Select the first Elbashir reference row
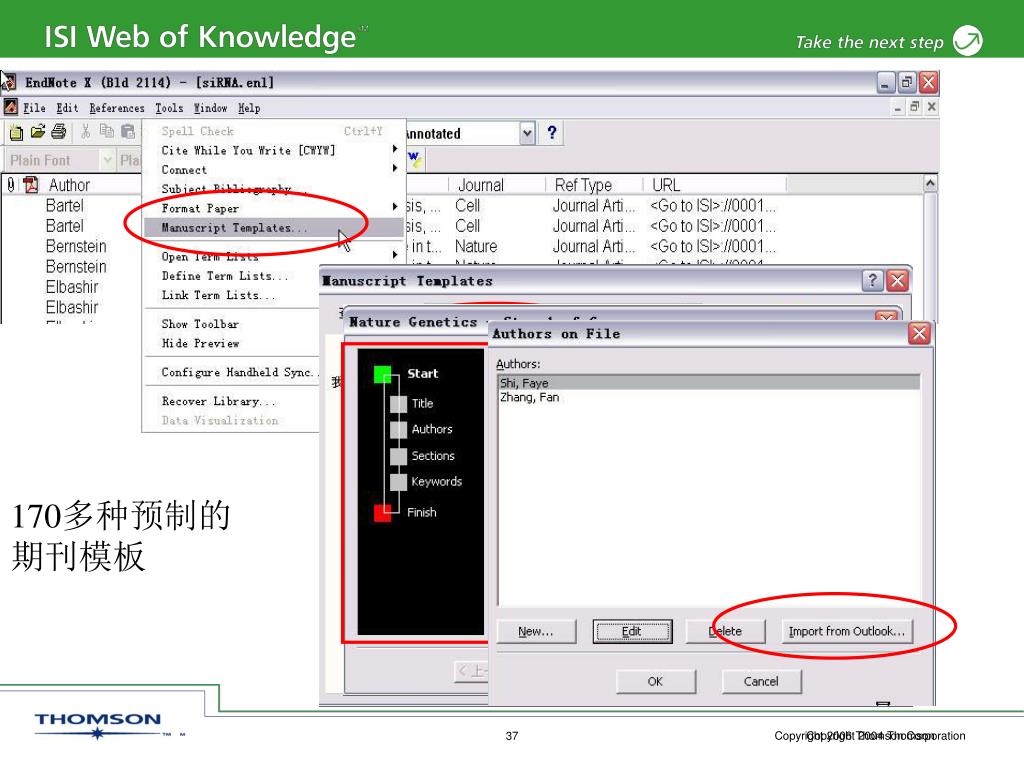The height and width of the screenshot is (768, 1024). tap(71, 287)
